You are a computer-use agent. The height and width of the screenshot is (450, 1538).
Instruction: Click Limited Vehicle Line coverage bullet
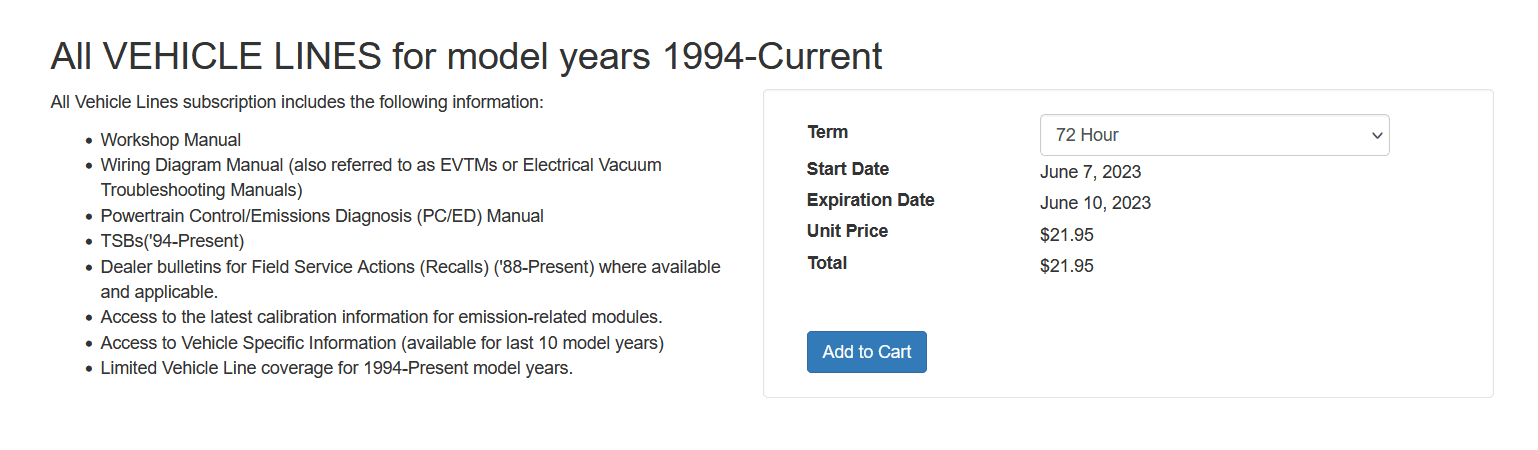(336, 368)
